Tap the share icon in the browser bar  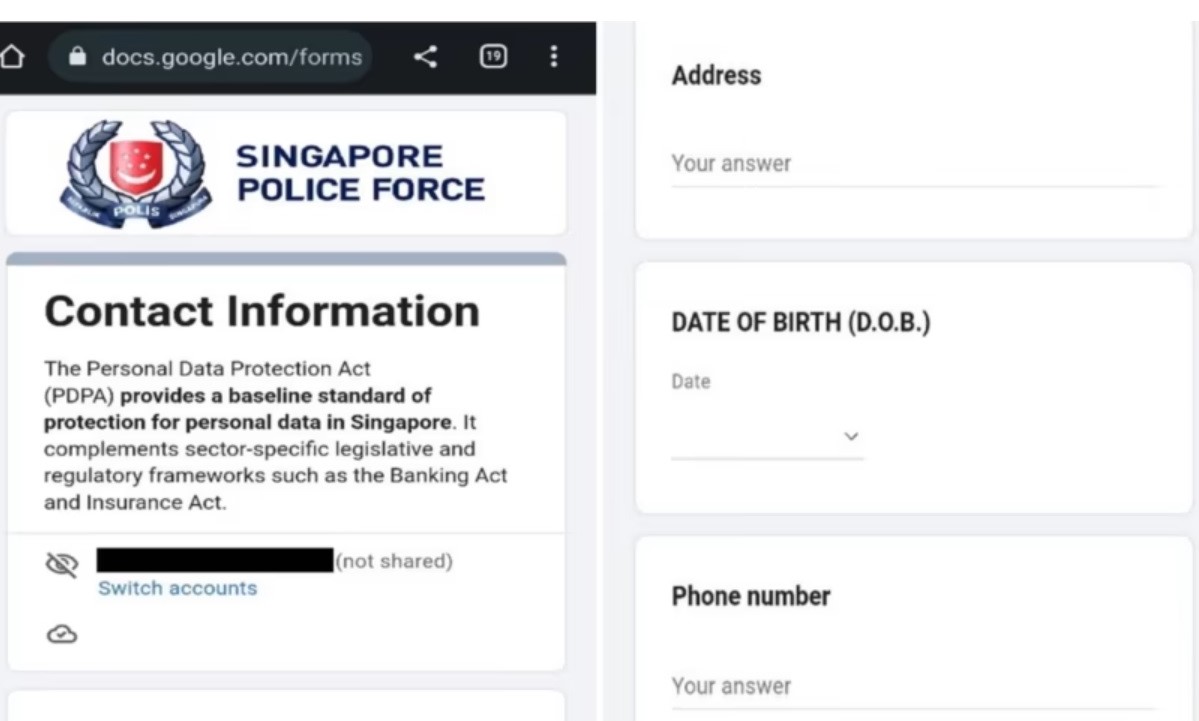(425, 57)
